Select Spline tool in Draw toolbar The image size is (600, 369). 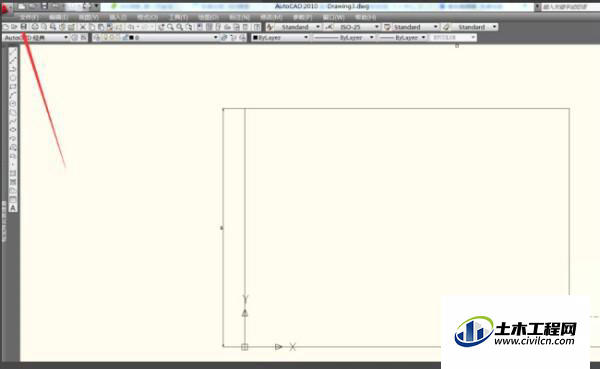point(13,121)
